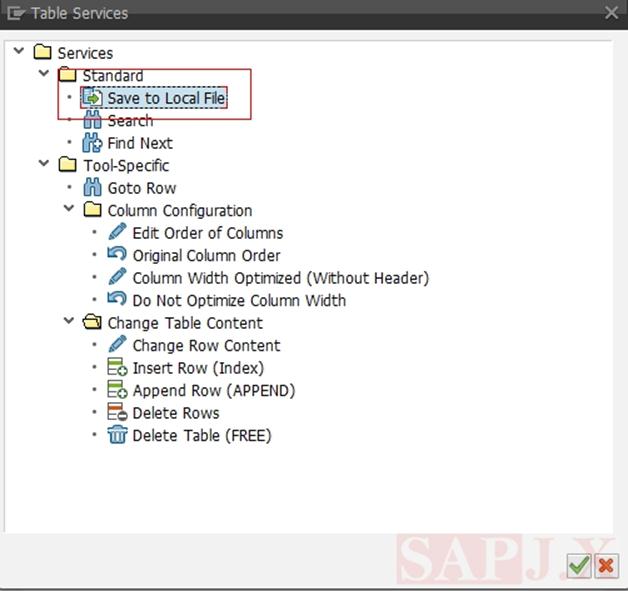Viewport: 628px width, 591px height.
Task: Click pencil icon for Column Width Optimized
Action: click(x=117, y=277)
